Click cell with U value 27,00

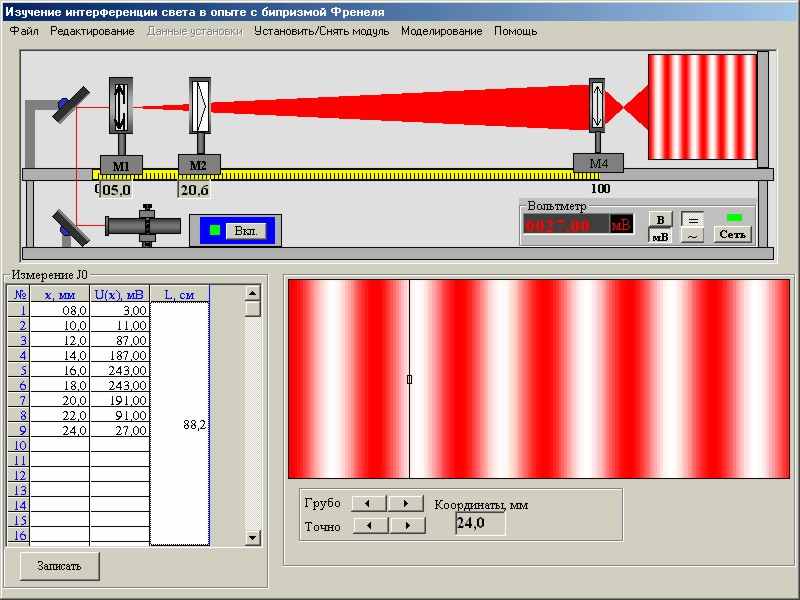120,430
